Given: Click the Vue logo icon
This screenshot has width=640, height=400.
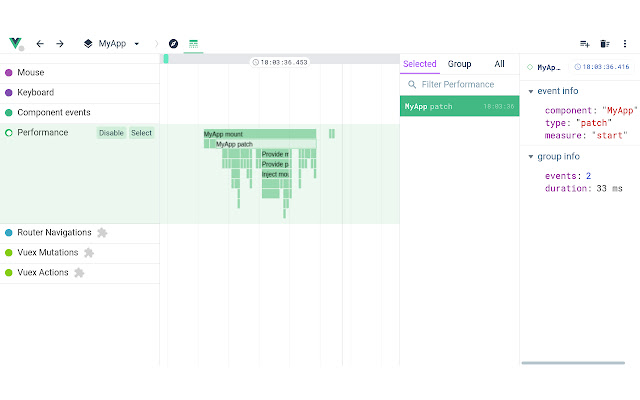Looking at the screenshot, I should [15, 43].
